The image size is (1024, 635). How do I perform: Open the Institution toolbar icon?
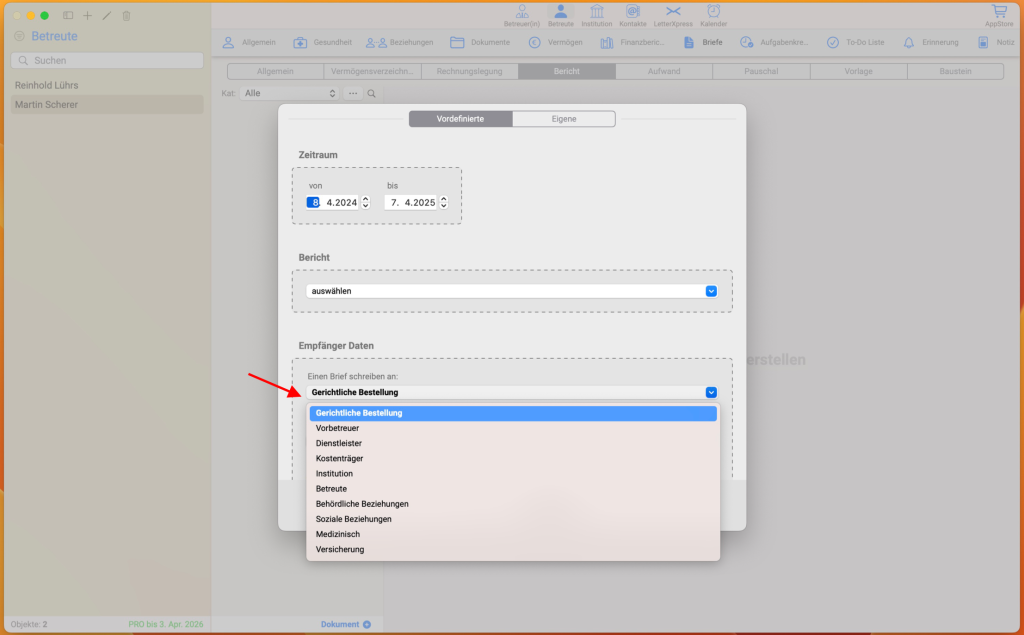click(597, 15)
